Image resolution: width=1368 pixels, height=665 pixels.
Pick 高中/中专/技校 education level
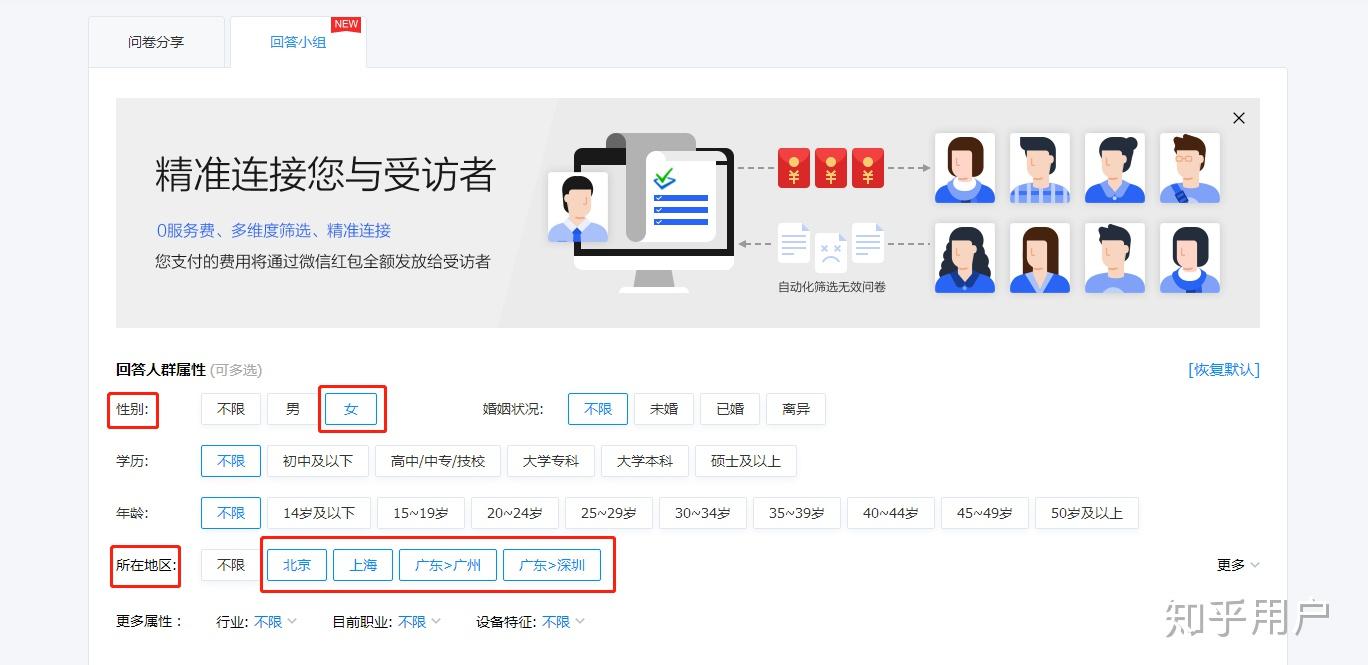click(x=438, y=461)
